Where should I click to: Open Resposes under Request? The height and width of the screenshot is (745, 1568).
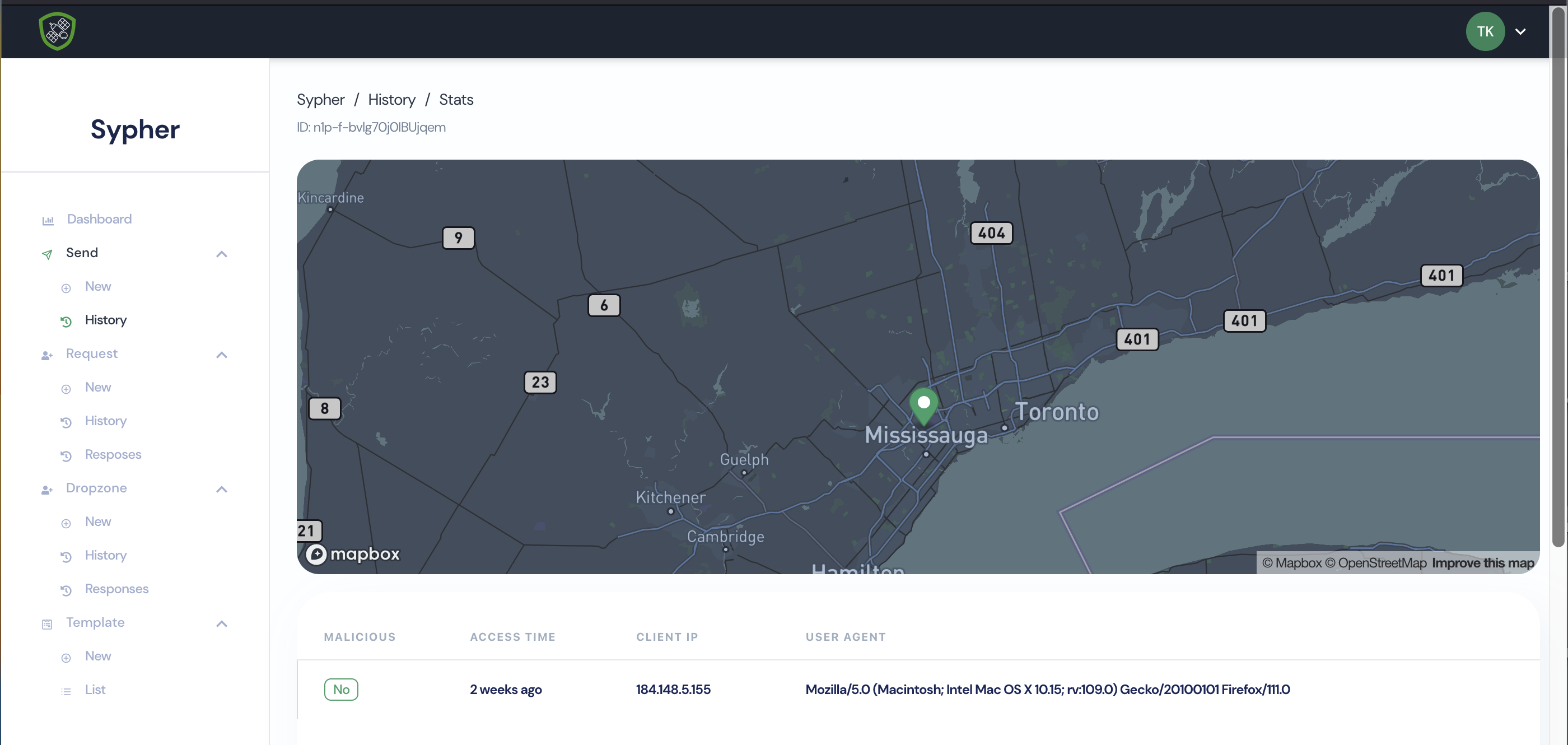click(113, 455)
